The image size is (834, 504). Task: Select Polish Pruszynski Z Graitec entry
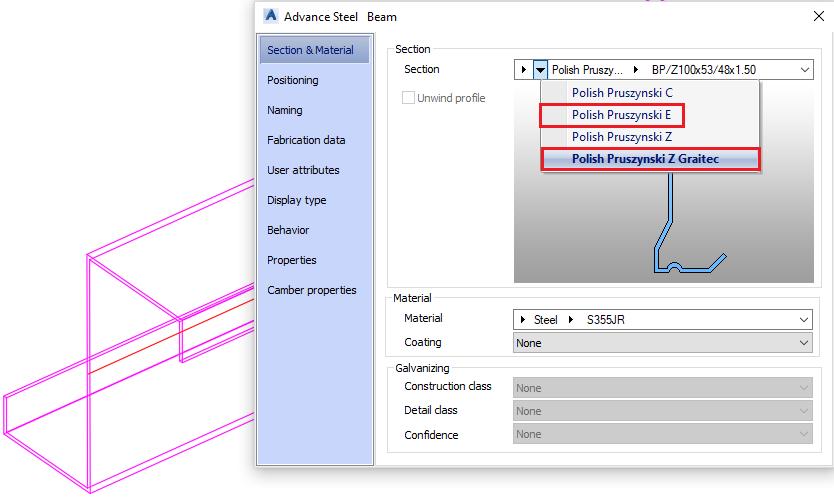pyautogui.click(x=650, y=159)
